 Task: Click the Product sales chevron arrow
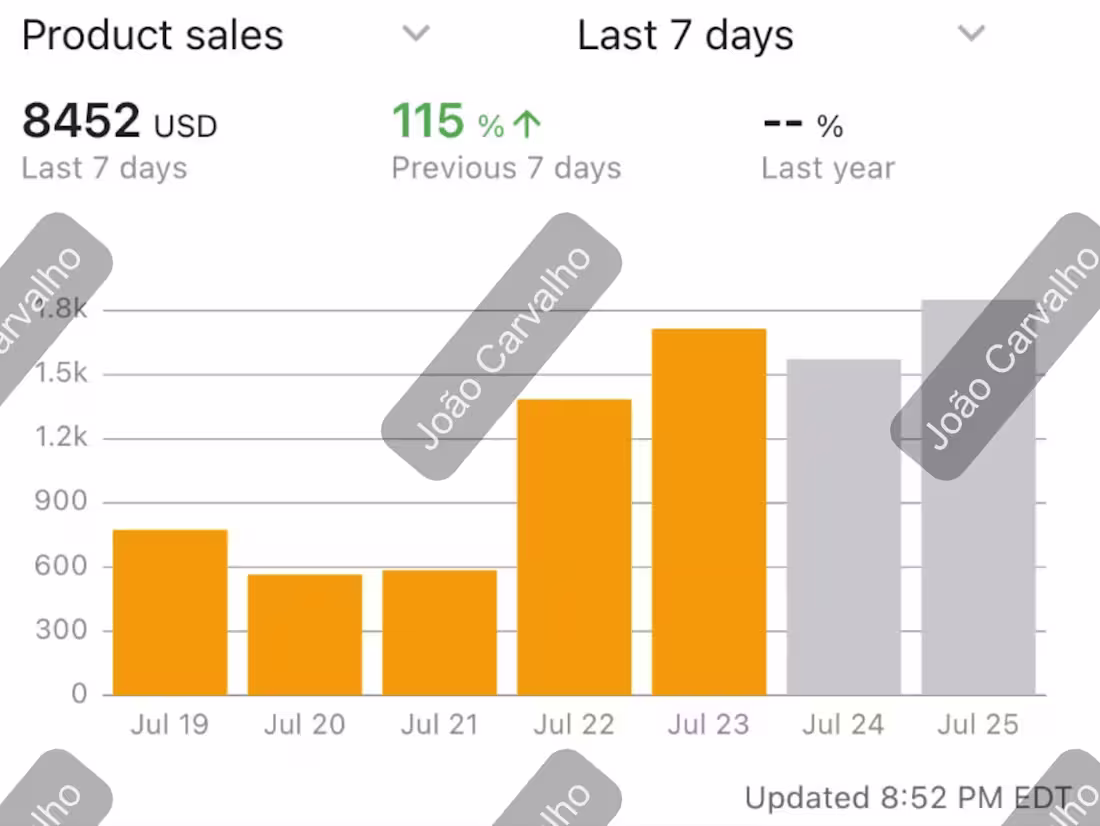click(416, 34)
